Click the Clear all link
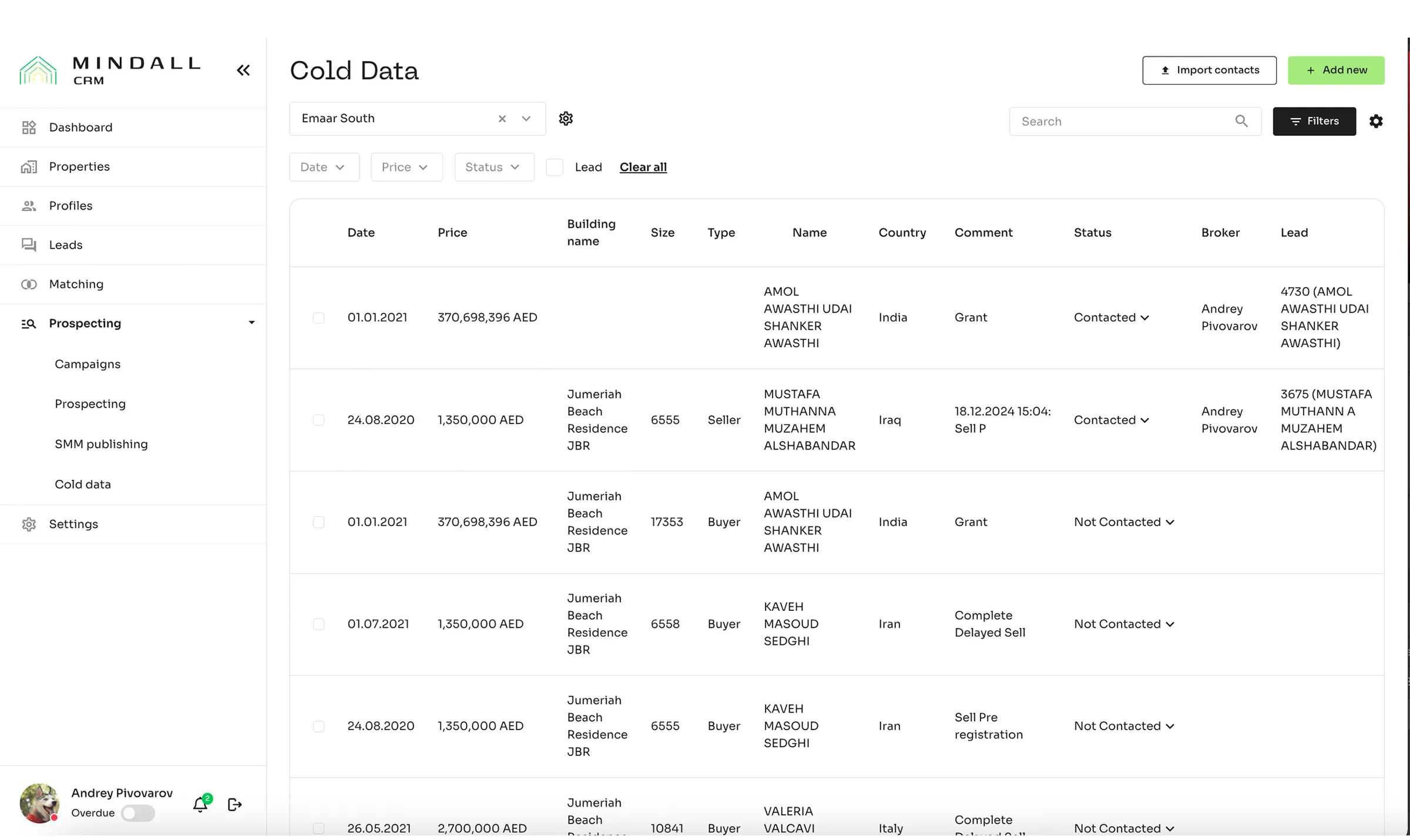The height and width of the screenshot is (840, 1410). pyautogui.click(x=643, y=167)
